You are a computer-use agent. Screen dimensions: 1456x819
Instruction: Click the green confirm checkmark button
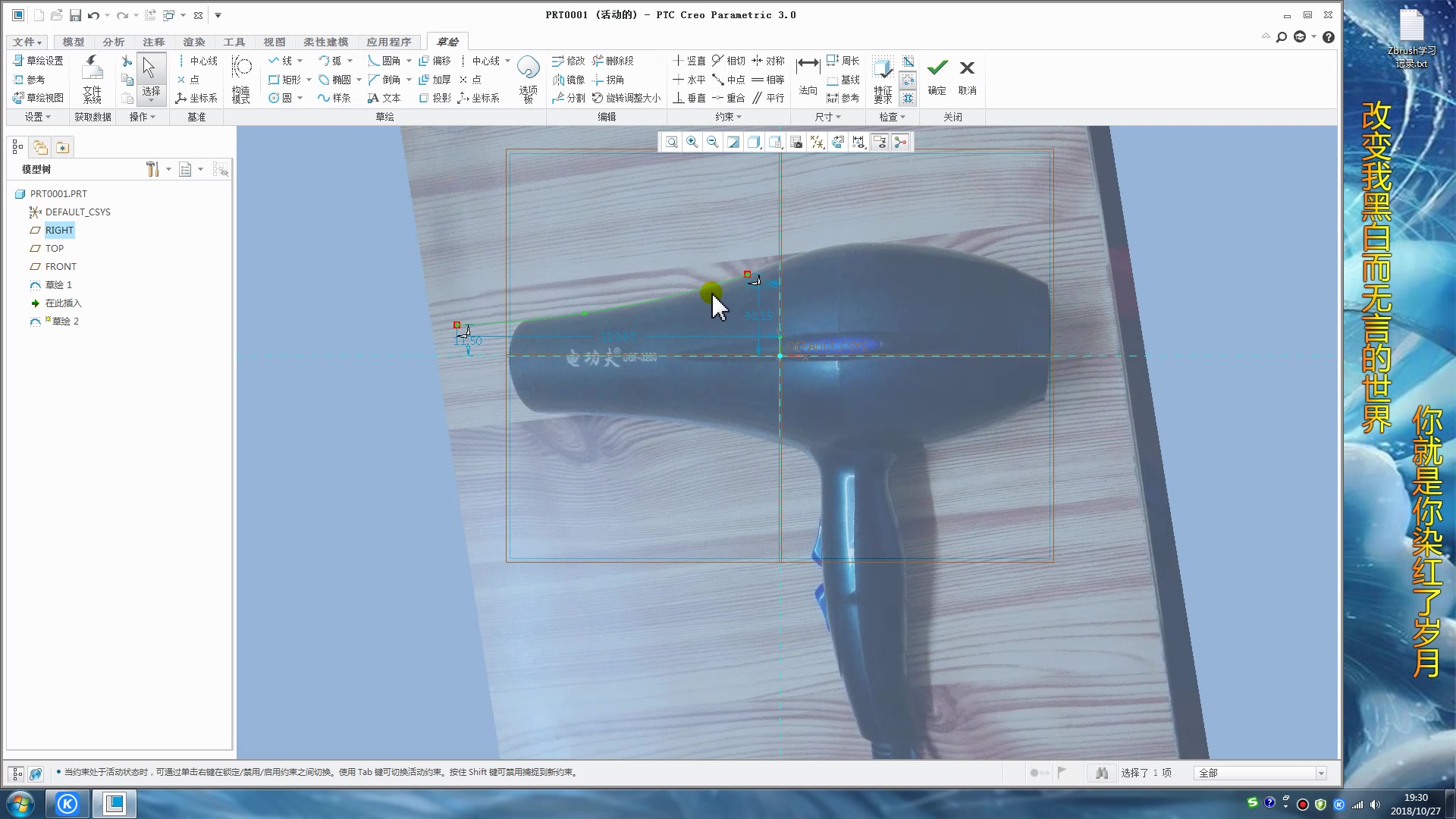click(937, 69)
